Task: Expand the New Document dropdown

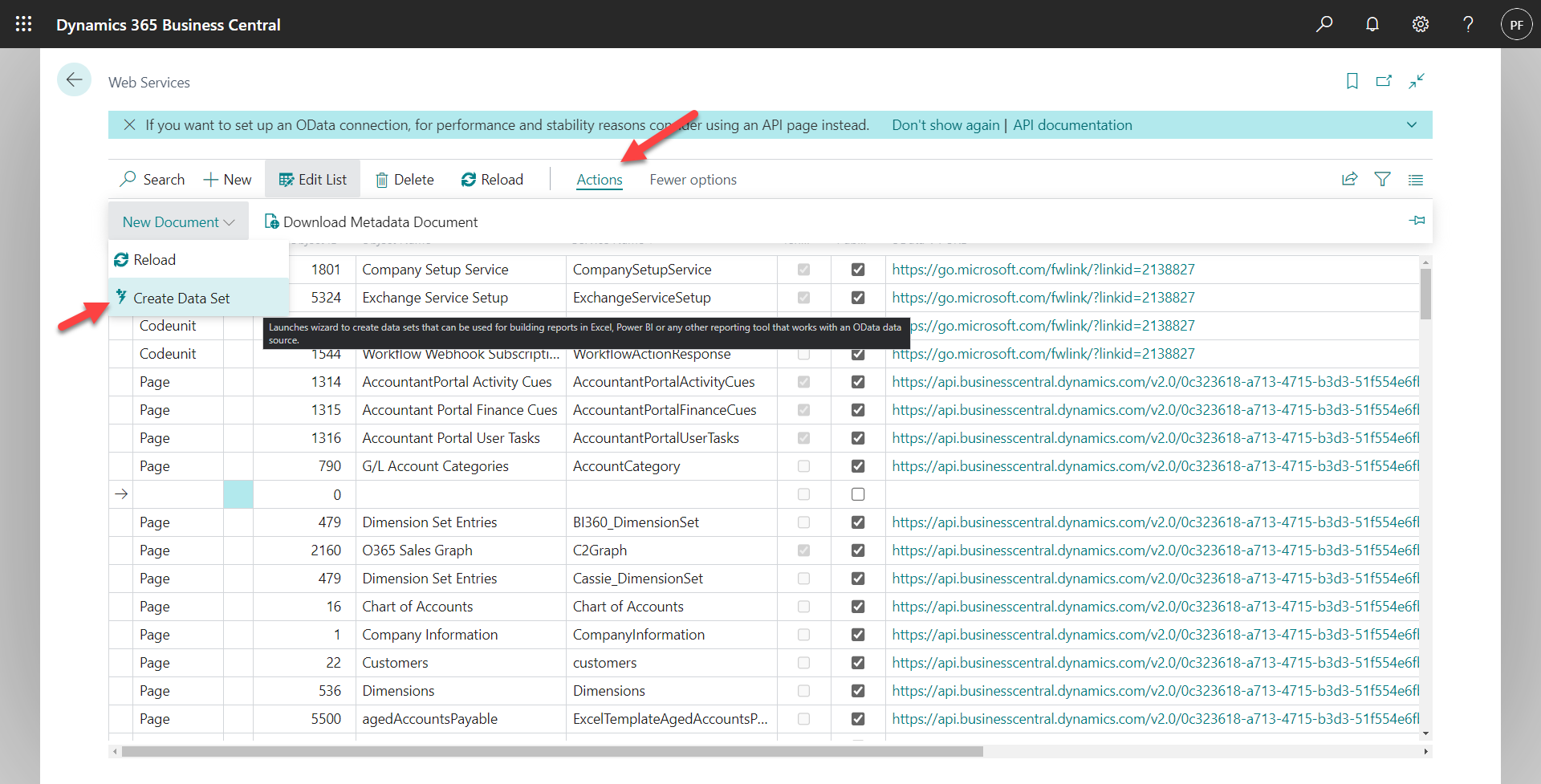Action: (x=178, y=222)
